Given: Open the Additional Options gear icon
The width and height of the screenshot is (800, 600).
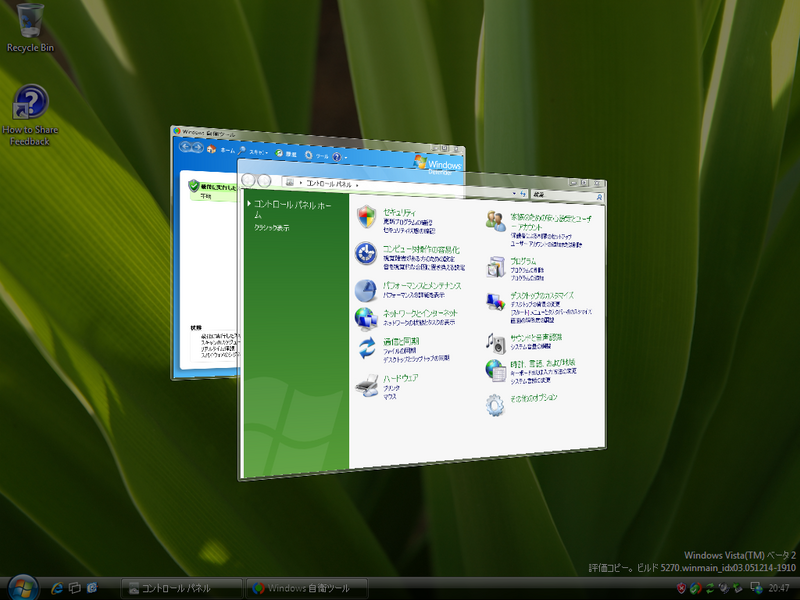Looking at the screenshot, I should pyautogui.click(x=495, y=405).
